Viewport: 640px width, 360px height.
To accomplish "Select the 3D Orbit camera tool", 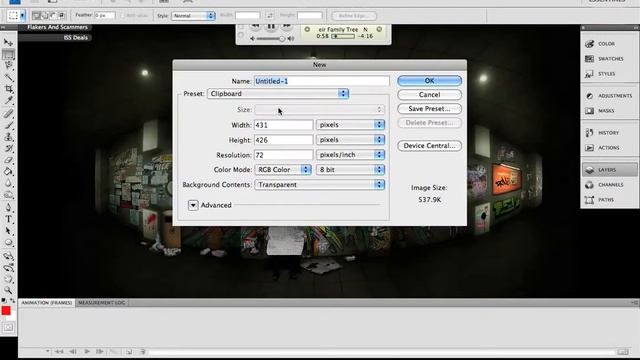I will click(8, 268).
